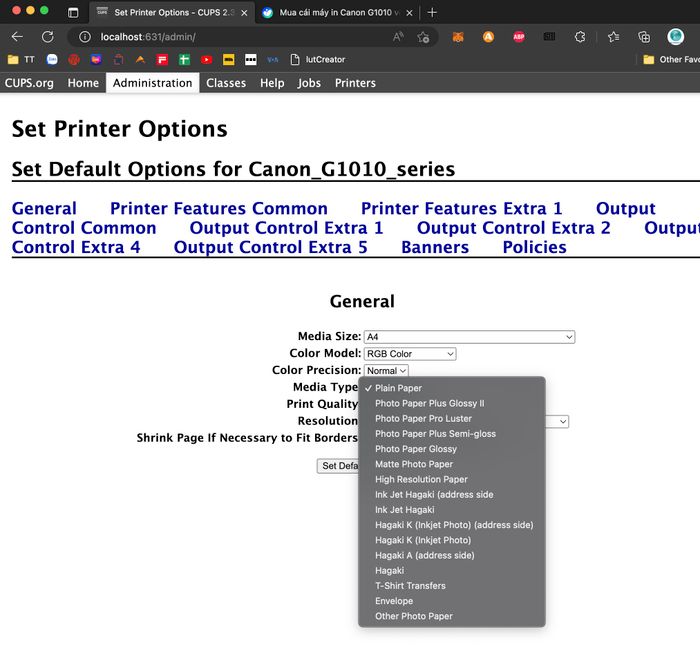Image resolution: width=700 pixels, height=654 pixels.
Task: Reload the page with the refresh icon
Action: point(48,37)
